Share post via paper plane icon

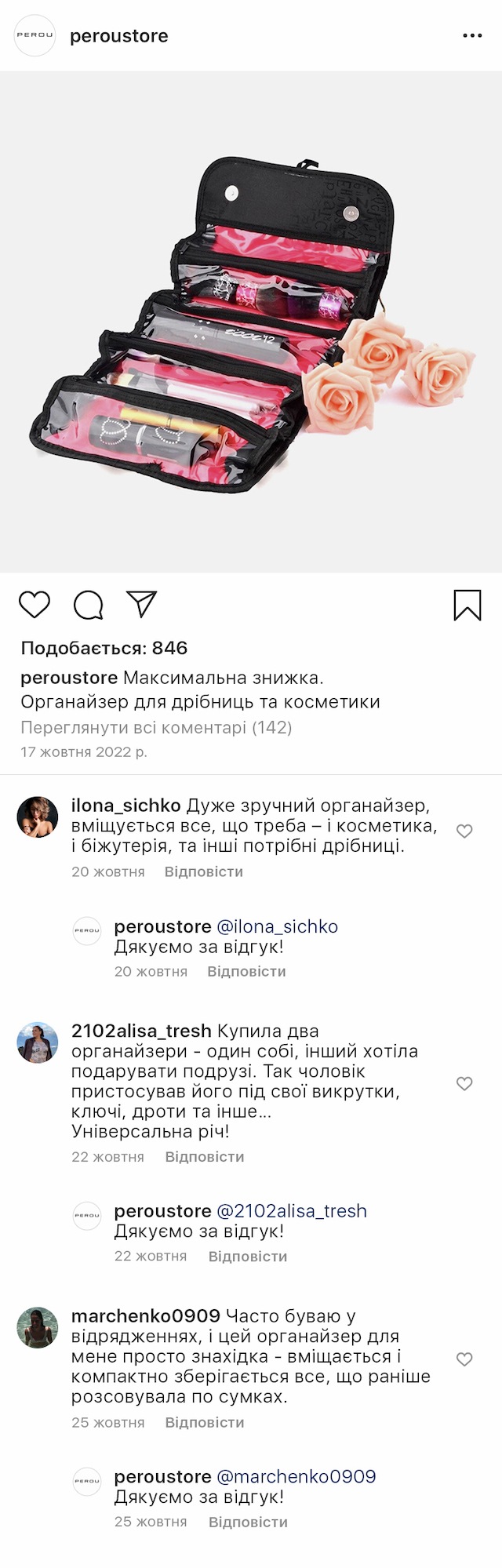pos(142,604)
